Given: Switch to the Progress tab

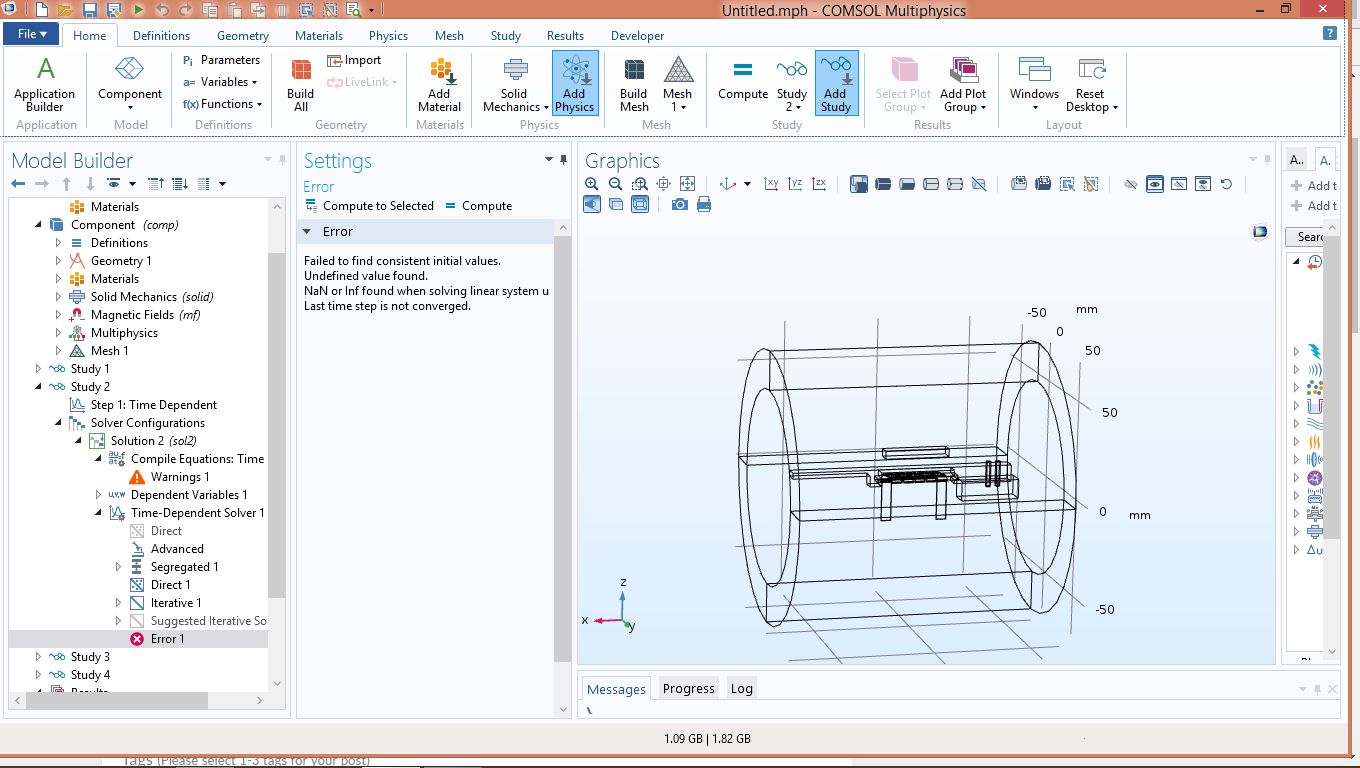Looking at the screenshot, I should (688, 688).
